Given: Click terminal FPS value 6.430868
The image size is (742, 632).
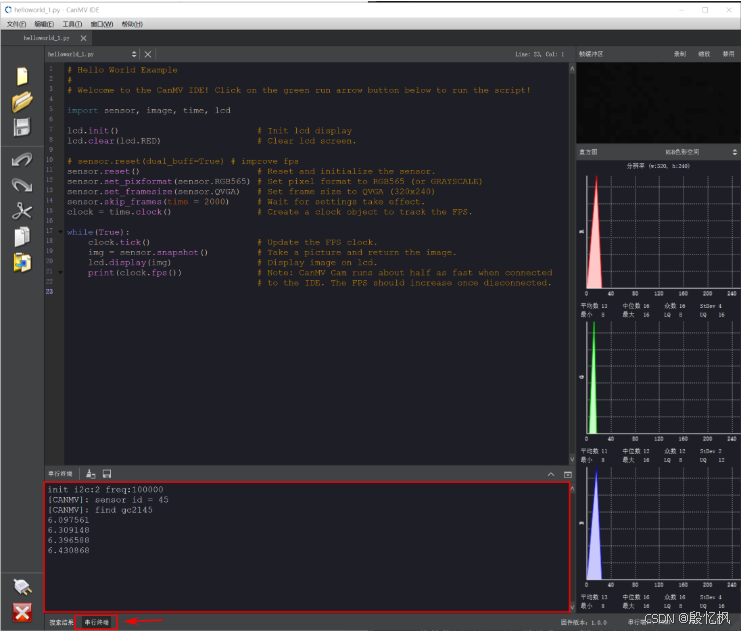Looking at the screenshot, I should [68, 550].
